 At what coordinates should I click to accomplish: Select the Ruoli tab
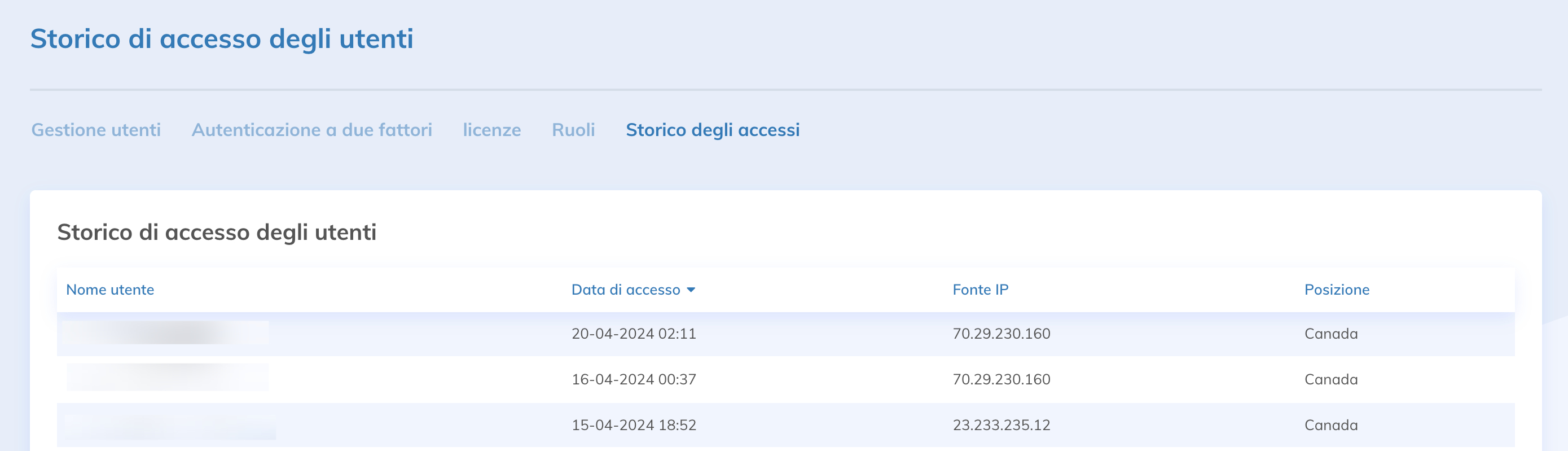coord(573,130)
